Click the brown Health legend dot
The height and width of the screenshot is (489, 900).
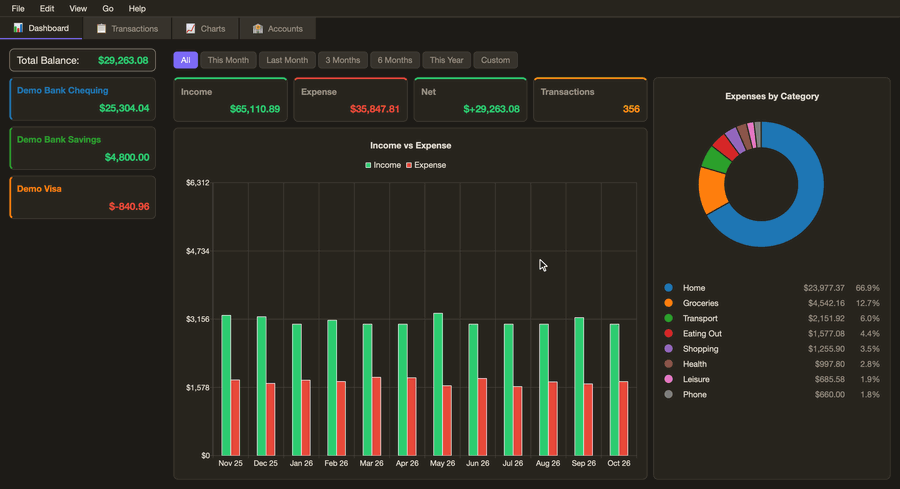coord(668,364)
